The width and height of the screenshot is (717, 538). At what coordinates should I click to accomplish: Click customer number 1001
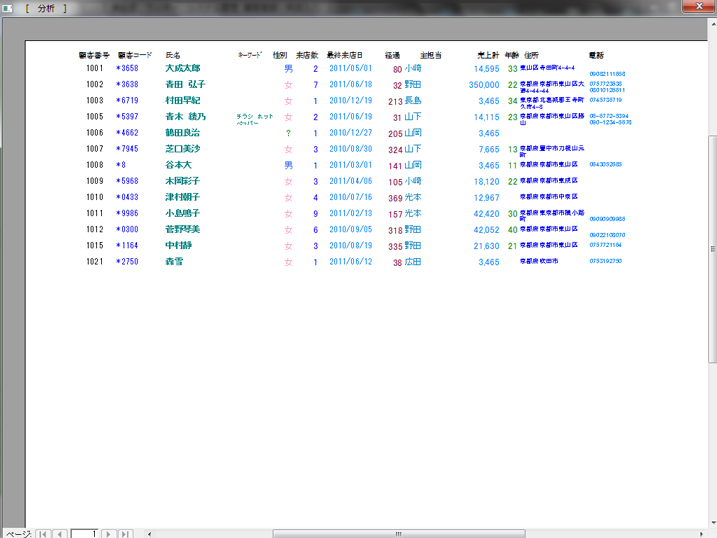[95, 68]
